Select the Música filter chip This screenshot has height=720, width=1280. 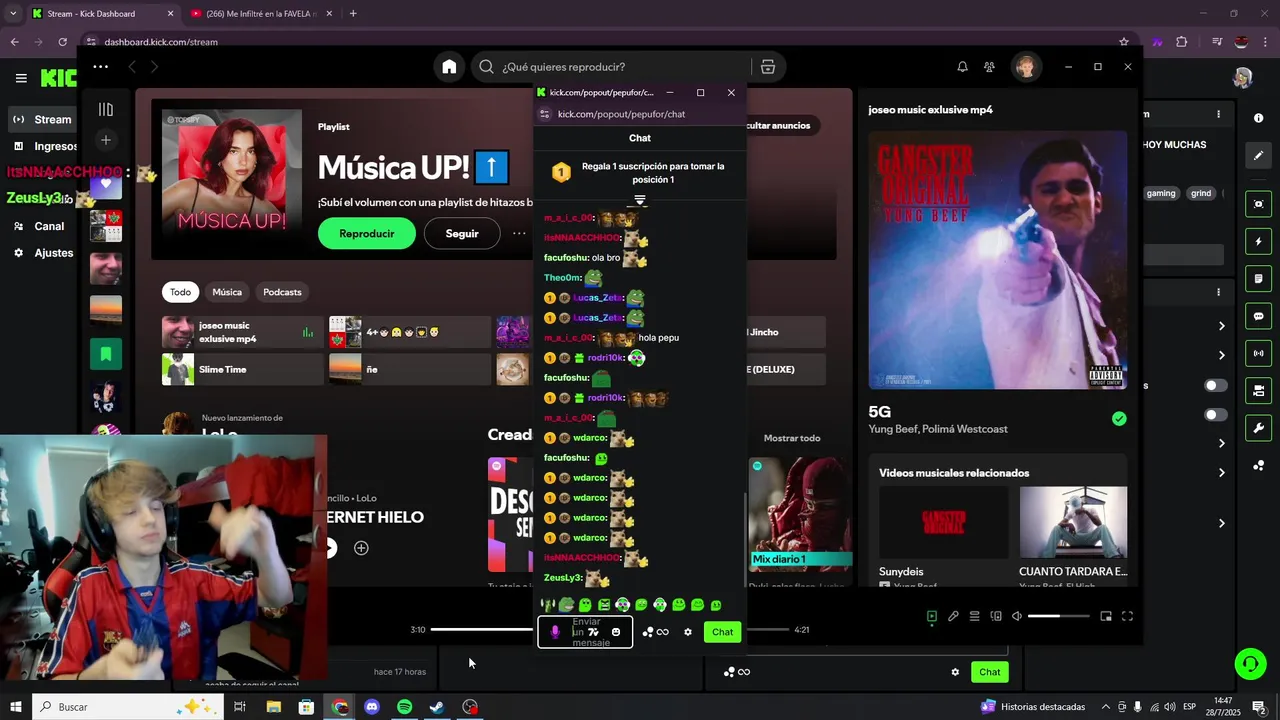[x=227, y=292]
